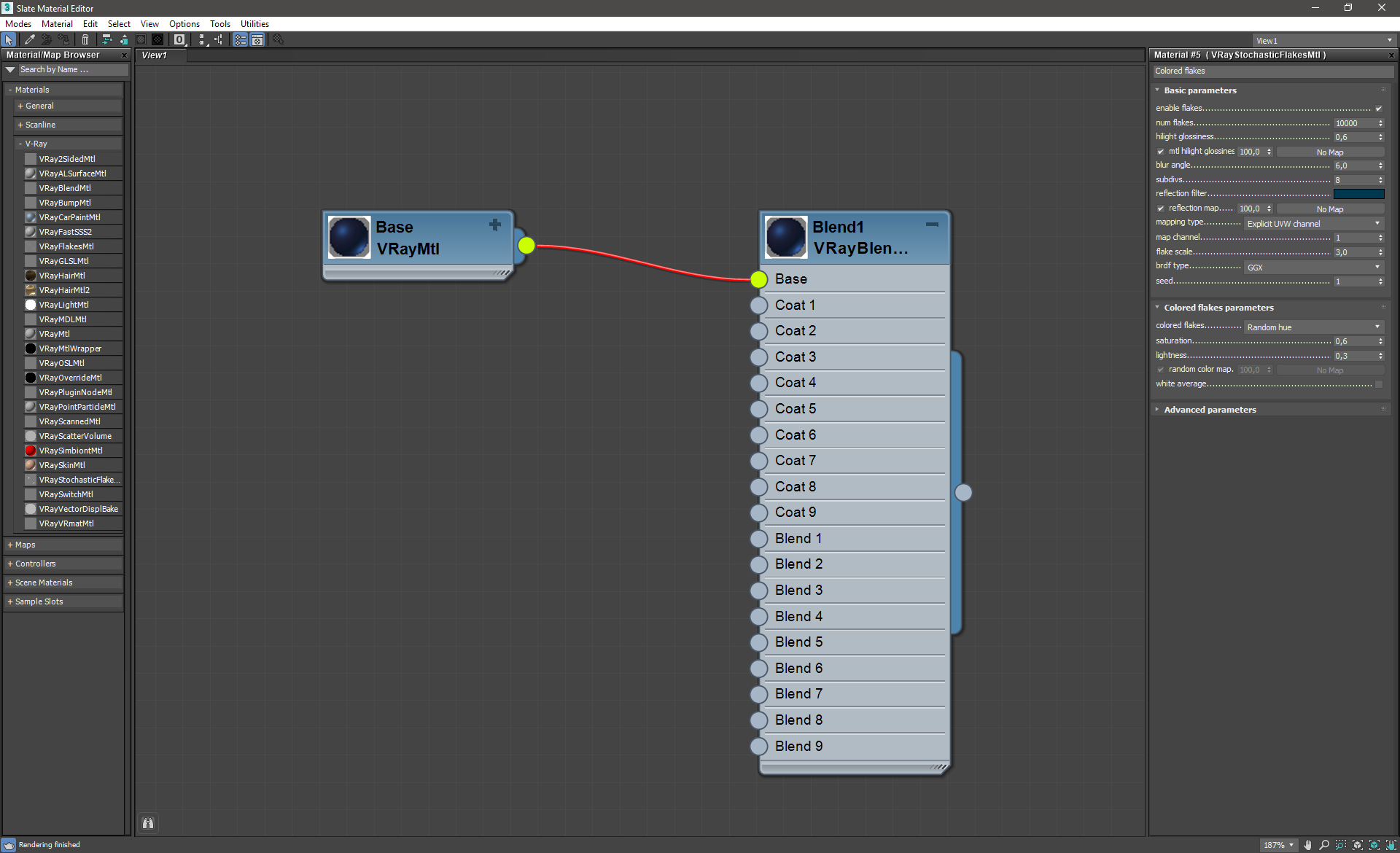Toggle the enable flakes checkbox
Screen dimensions: 1400x853
pos(1378,109)
